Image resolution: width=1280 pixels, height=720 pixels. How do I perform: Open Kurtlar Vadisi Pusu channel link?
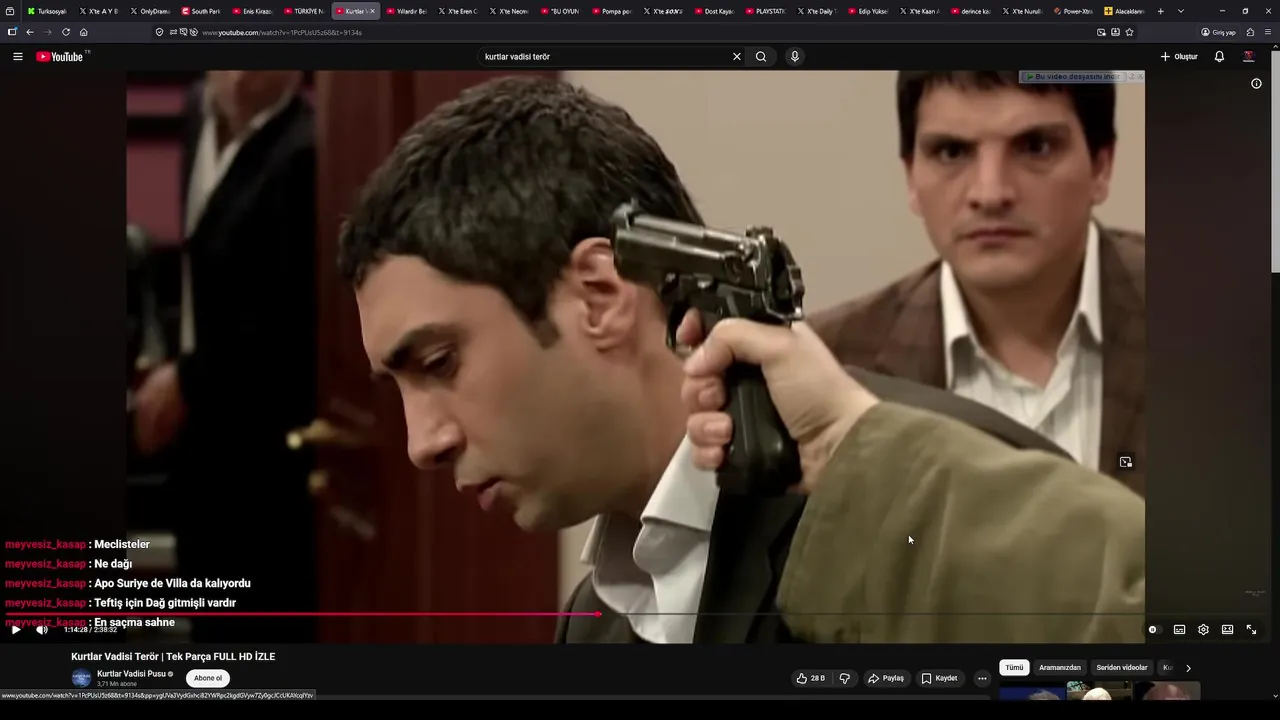[131, 674]
